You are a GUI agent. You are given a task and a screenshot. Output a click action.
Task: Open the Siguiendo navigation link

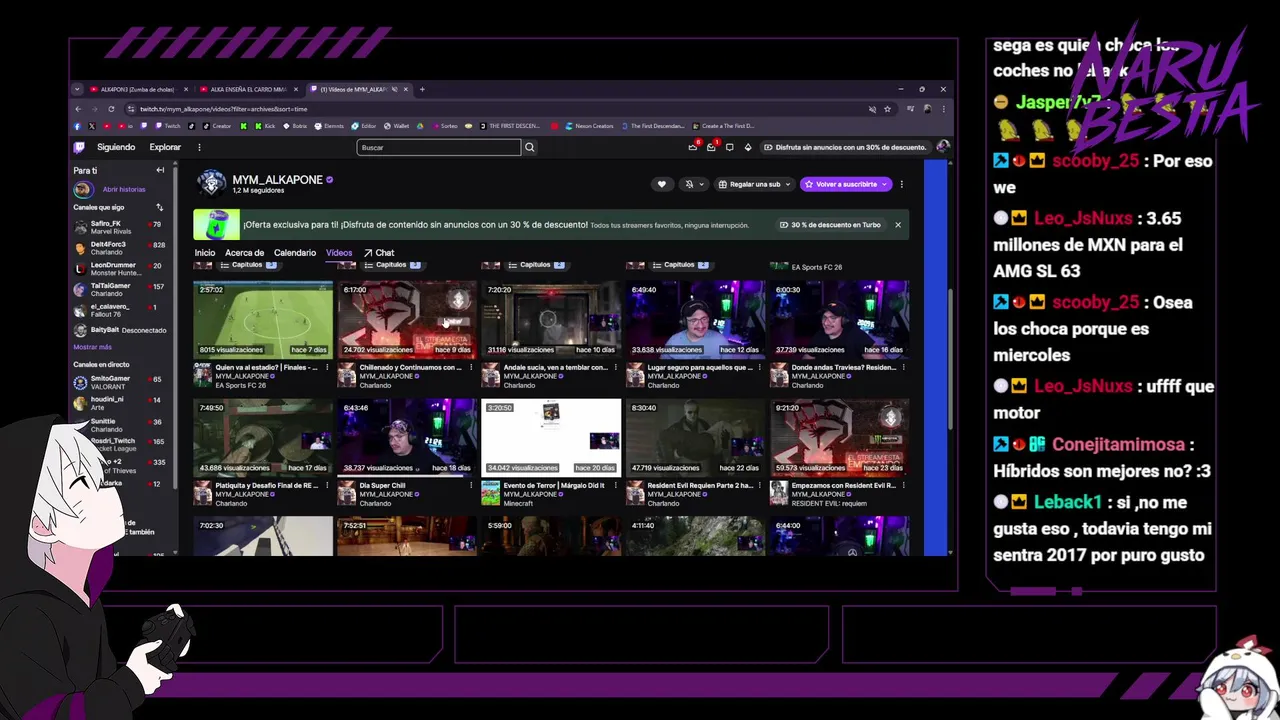(x=116, y=147)
